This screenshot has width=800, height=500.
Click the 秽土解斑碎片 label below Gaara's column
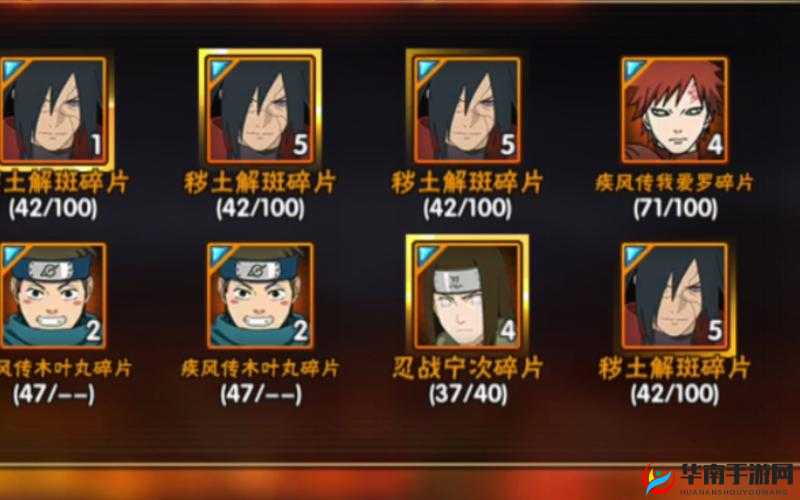(674, 368)
